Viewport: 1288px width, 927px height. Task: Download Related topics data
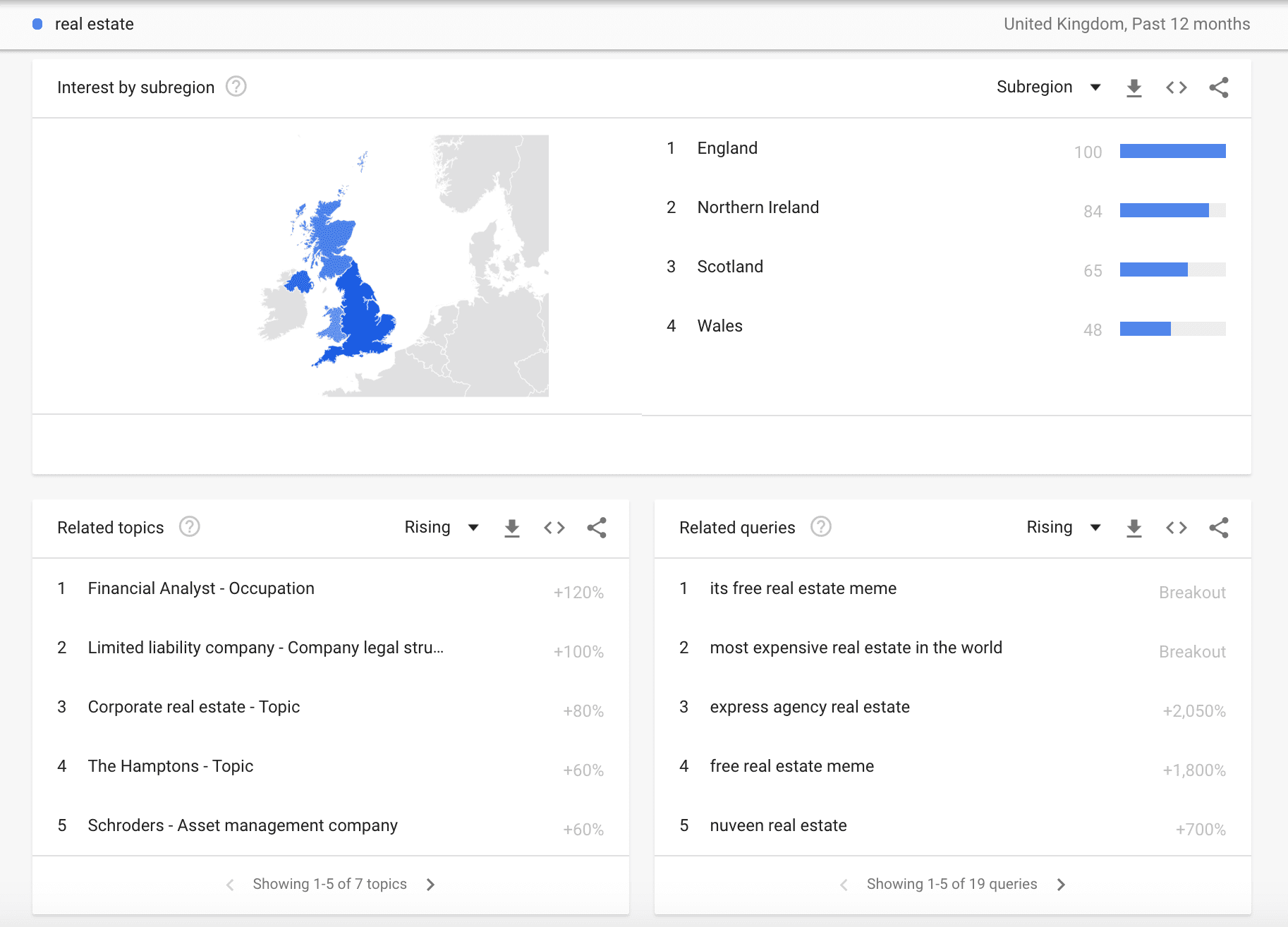511,528
